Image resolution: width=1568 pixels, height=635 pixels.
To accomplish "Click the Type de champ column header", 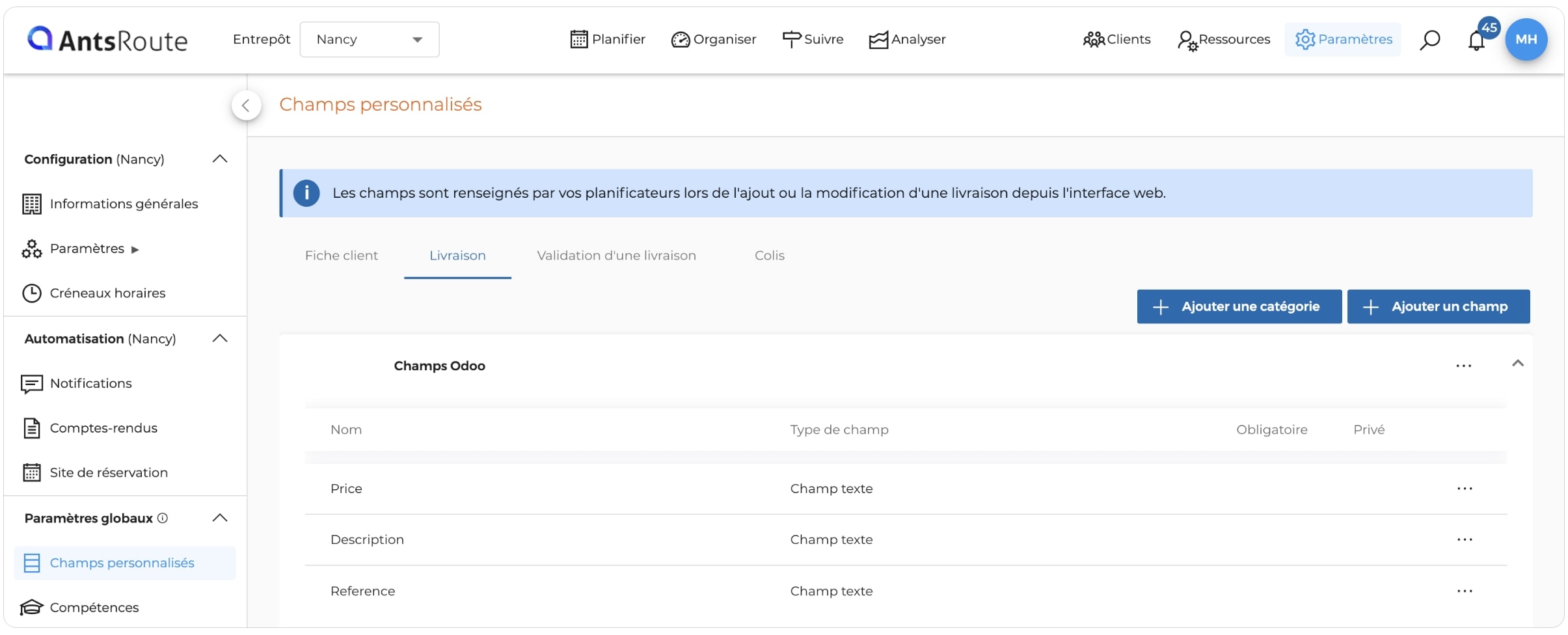I will point(839,430).
